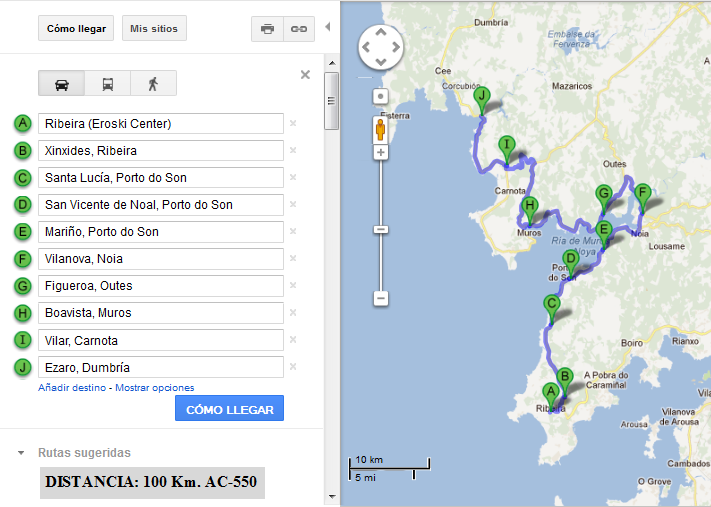Close the directions panel with X
Viewport: 711px width, 507px height.
tap(305, 75)
